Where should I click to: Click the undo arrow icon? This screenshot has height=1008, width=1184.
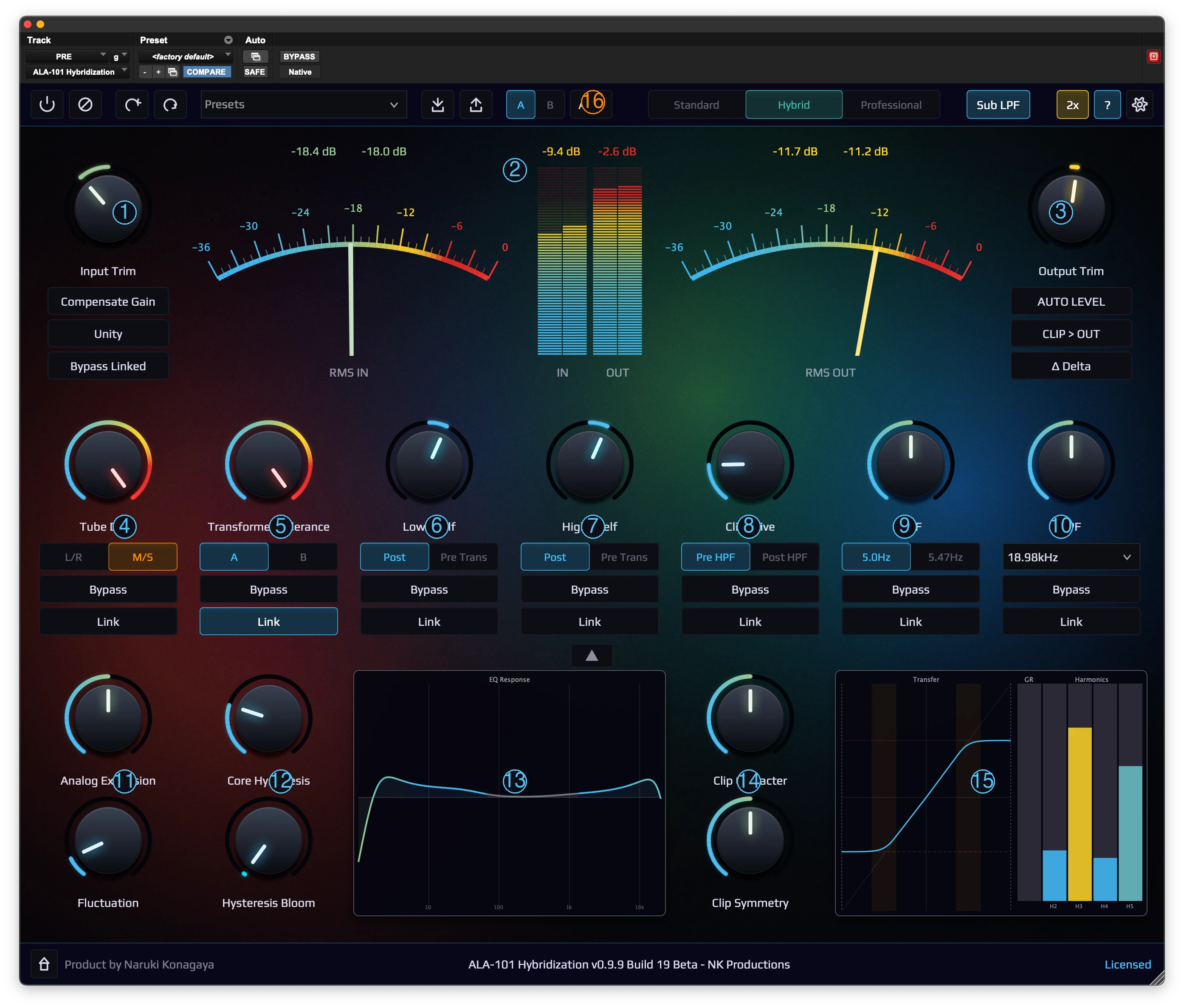pos(170,104)
